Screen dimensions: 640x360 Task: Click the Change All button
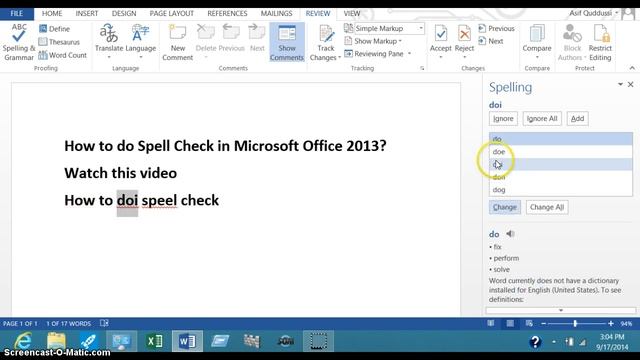(x=547, y=207)
